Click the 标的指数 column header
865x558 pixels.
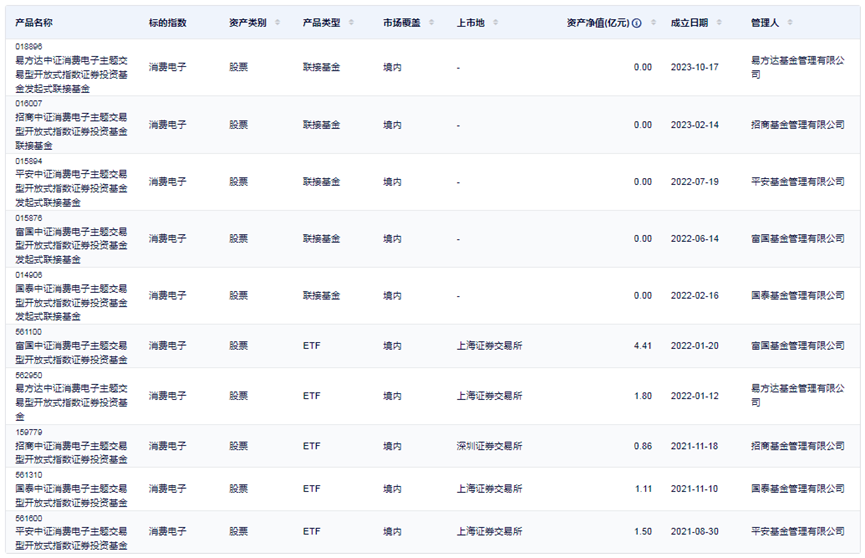coord(168,23)
